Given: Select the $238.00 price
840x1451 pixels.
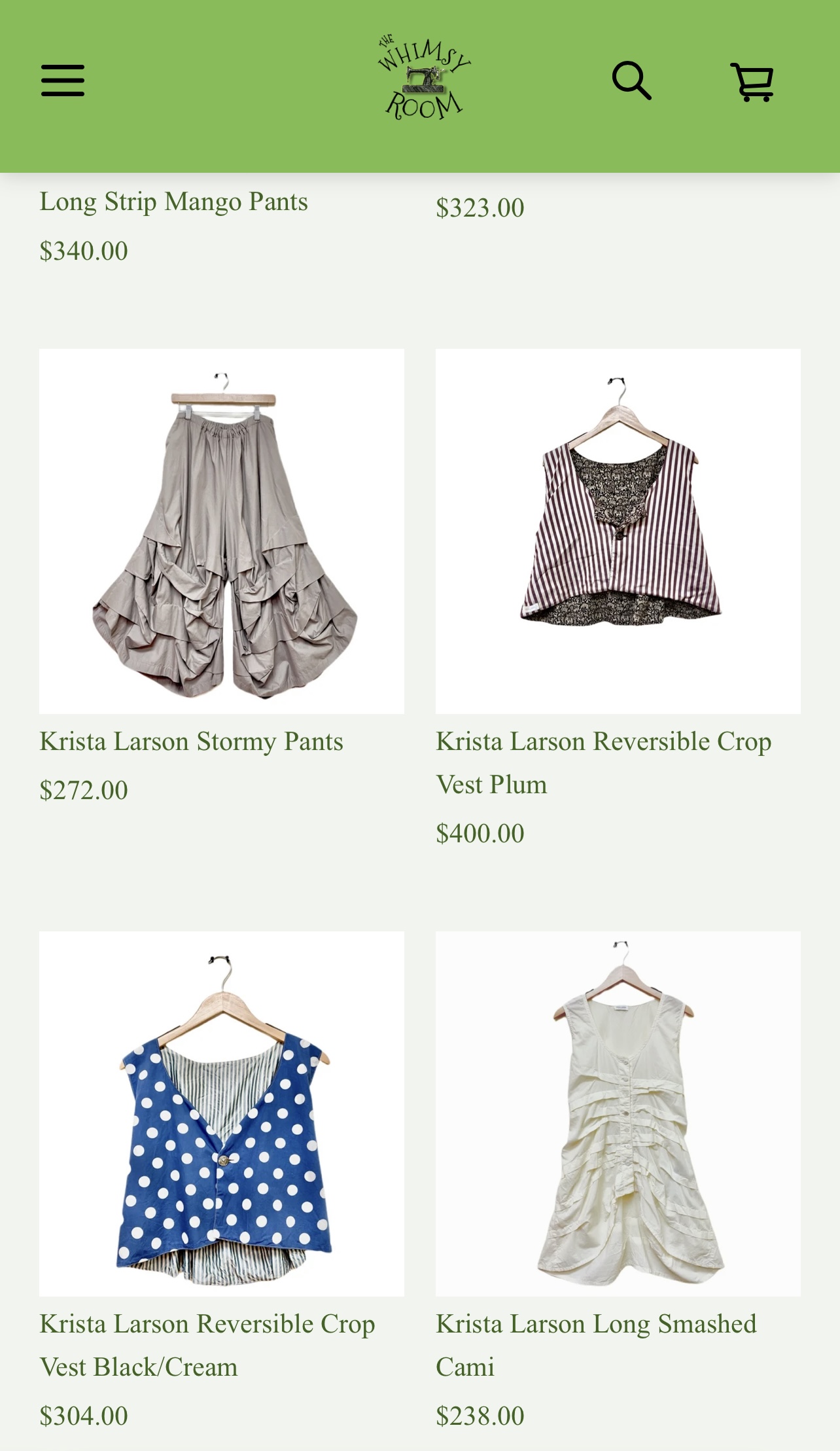Looking at the screenshot, I should tap(480, 1416).
